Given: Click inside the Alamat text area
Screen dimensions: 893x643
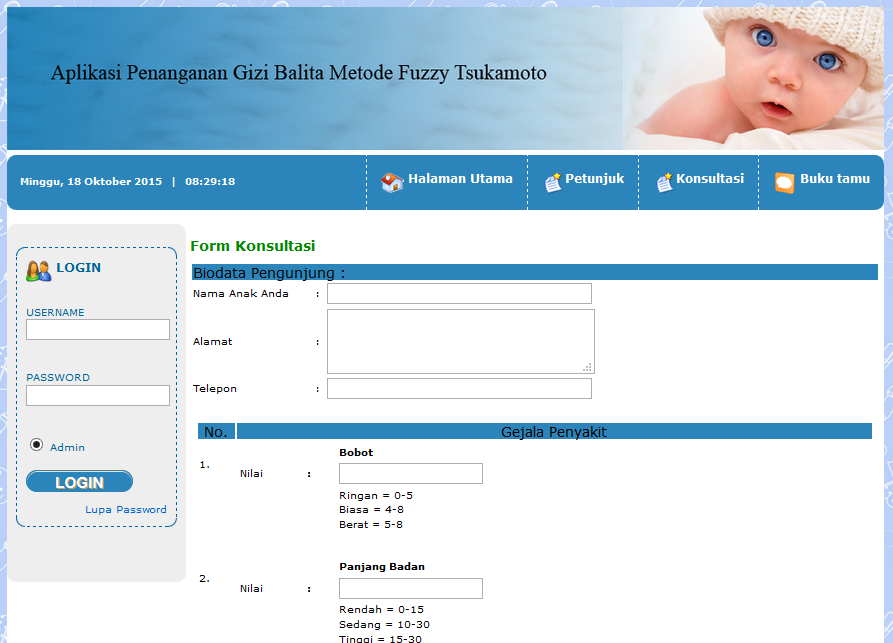Looking at the screenshot, I should click(x=461, y=342).
